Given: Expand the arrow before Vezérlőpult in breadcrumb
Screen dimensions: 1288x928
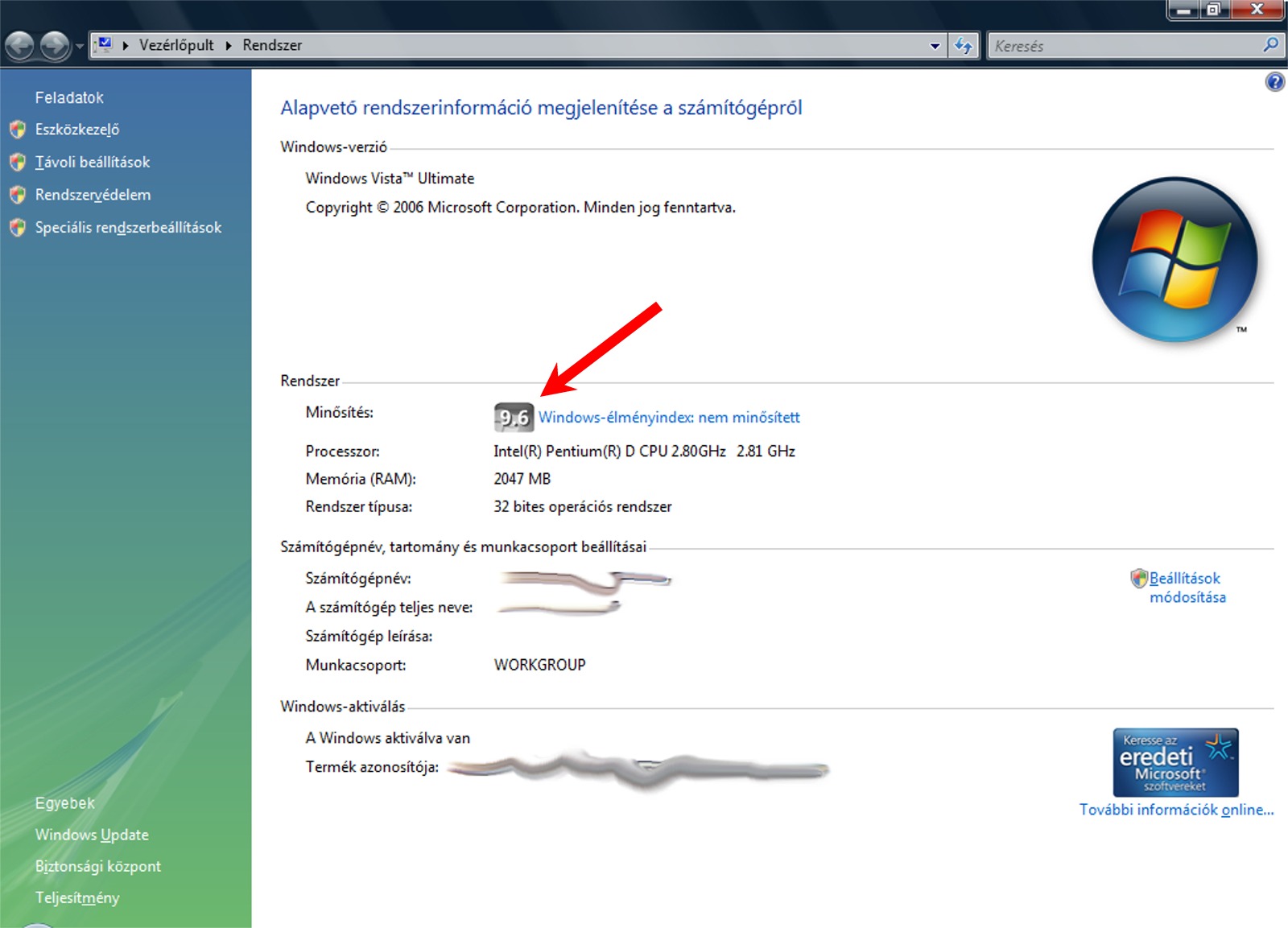Looking at the screenshot, I should [126, 46].
